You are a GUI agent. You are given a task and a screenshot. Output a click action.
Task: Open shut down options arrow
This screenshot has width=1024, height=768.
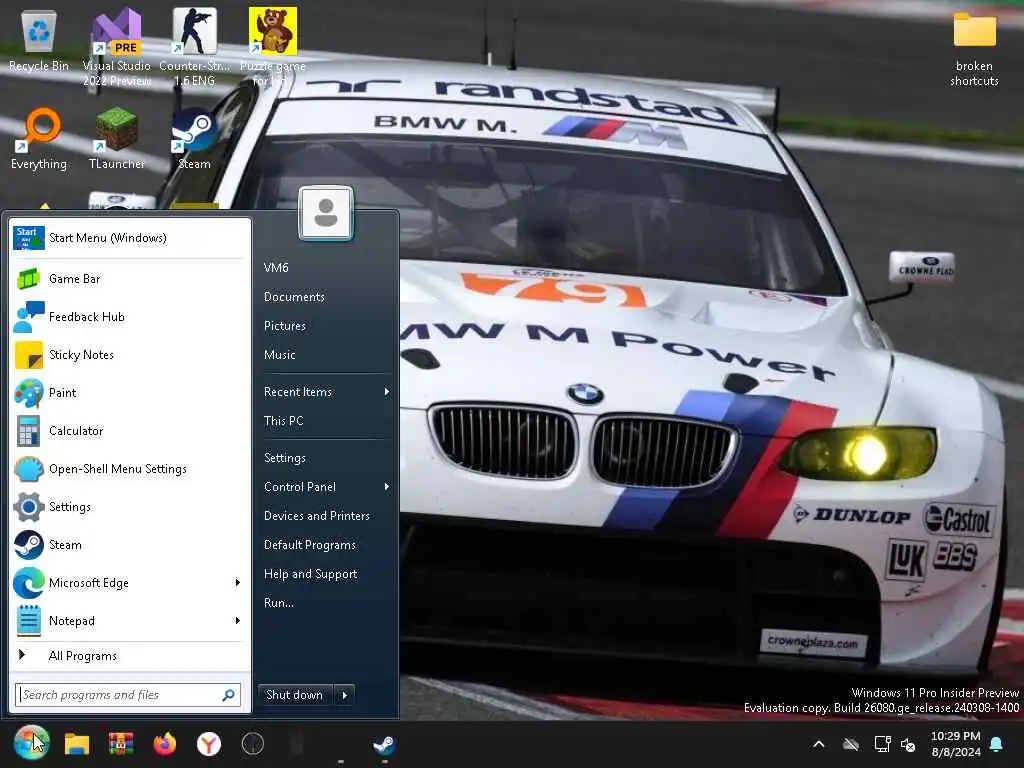[345, 695]
